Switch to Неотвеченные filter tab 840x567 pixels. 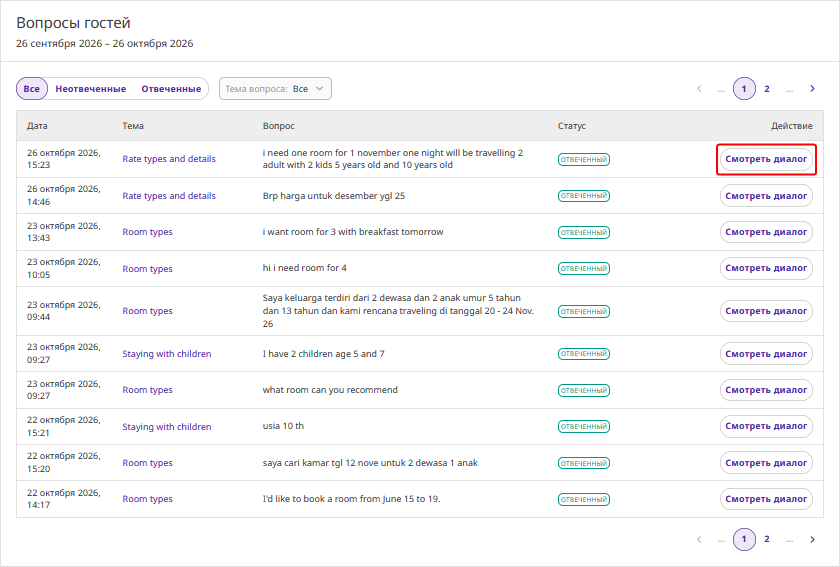[91, 89]
